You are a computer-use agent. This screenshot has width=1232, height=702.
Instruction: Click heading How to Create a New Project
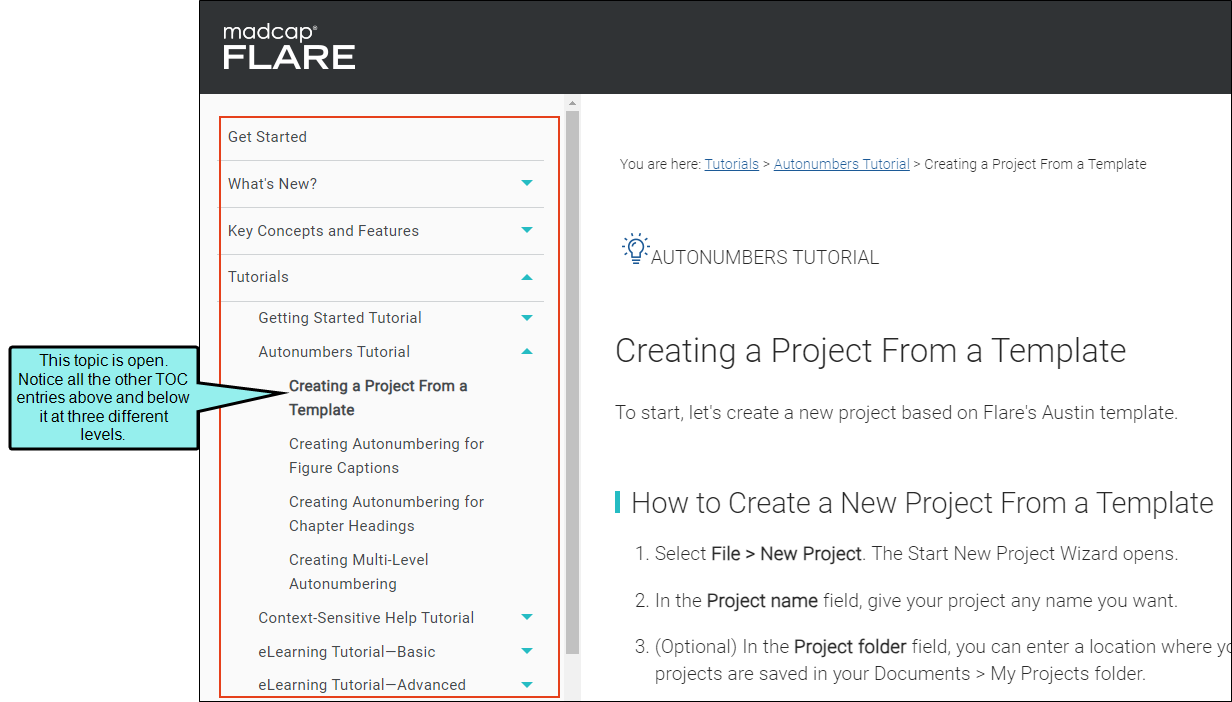tap(922, 502)
